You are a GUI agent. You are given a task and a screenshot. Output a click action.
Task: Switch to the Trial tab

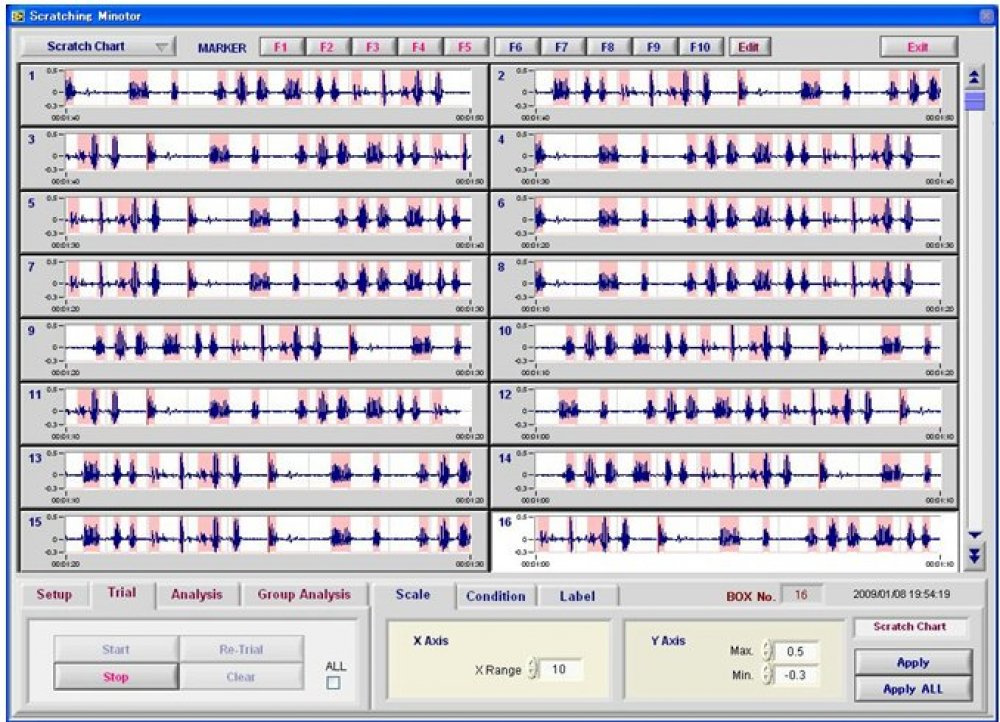click(122, 593)
